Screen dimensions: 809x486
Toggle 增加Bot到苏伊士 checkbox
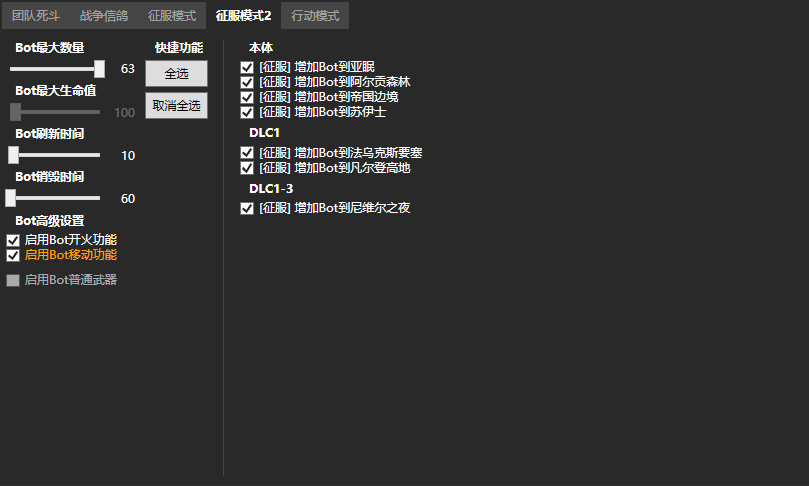[x=247, y=112]
